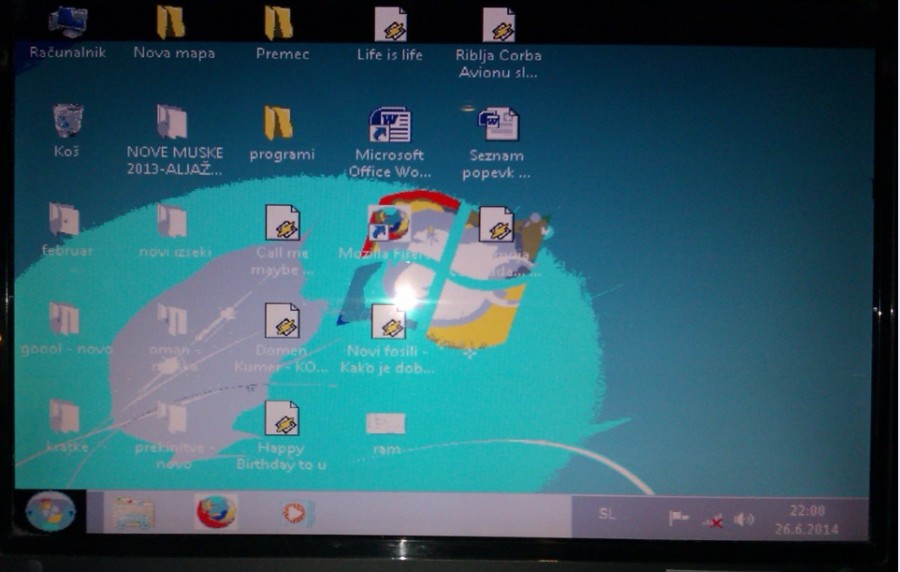Click the SL language indicator
The width and height of the screenshot is (900, 572).
click(x=607, y=514)
